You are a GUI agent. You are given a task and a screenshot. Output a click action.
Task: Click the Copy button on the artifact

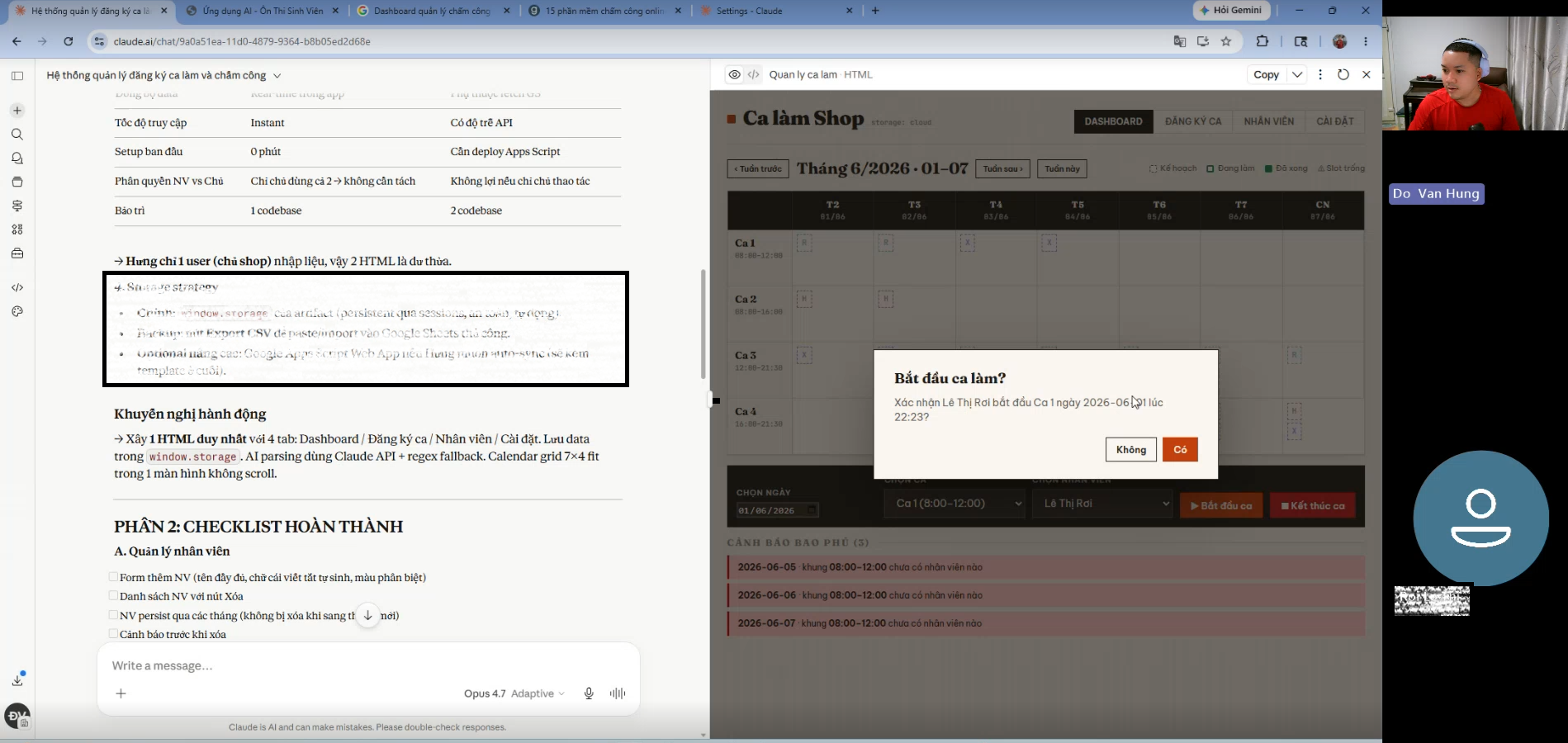(1266, 74)
